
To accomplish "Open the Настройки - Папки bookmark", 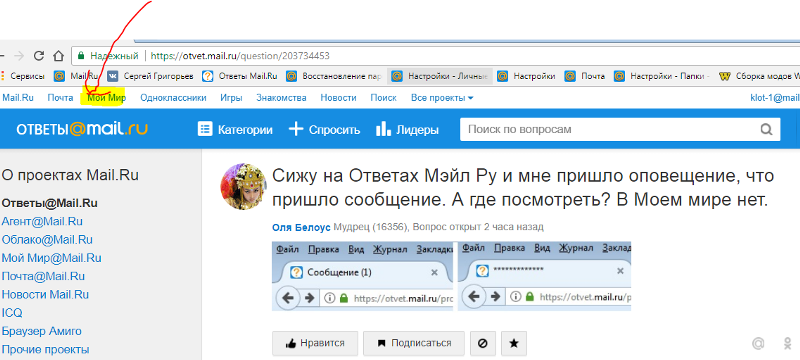I will tap(662, 76).
